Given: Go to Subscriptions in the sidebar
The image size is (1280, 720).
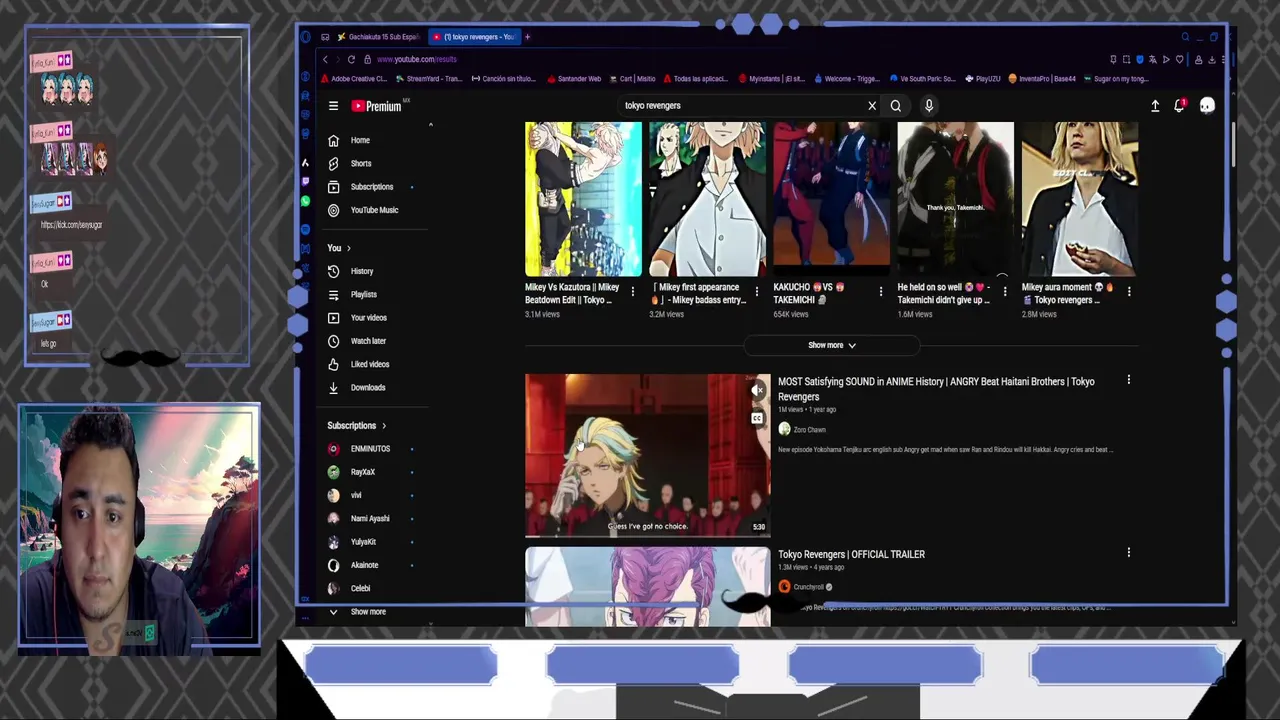Looking at the screenshot, I should point(371,187).
